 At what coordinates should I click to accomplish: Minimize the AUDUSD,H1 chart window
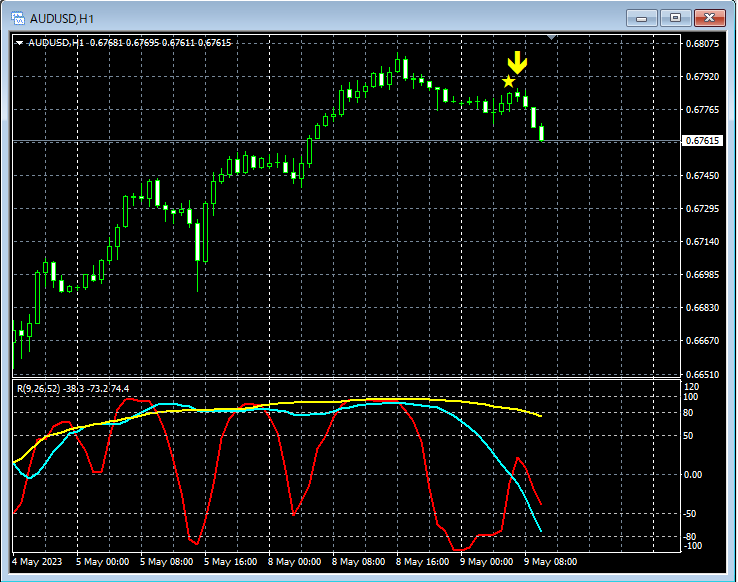point(642,18)
